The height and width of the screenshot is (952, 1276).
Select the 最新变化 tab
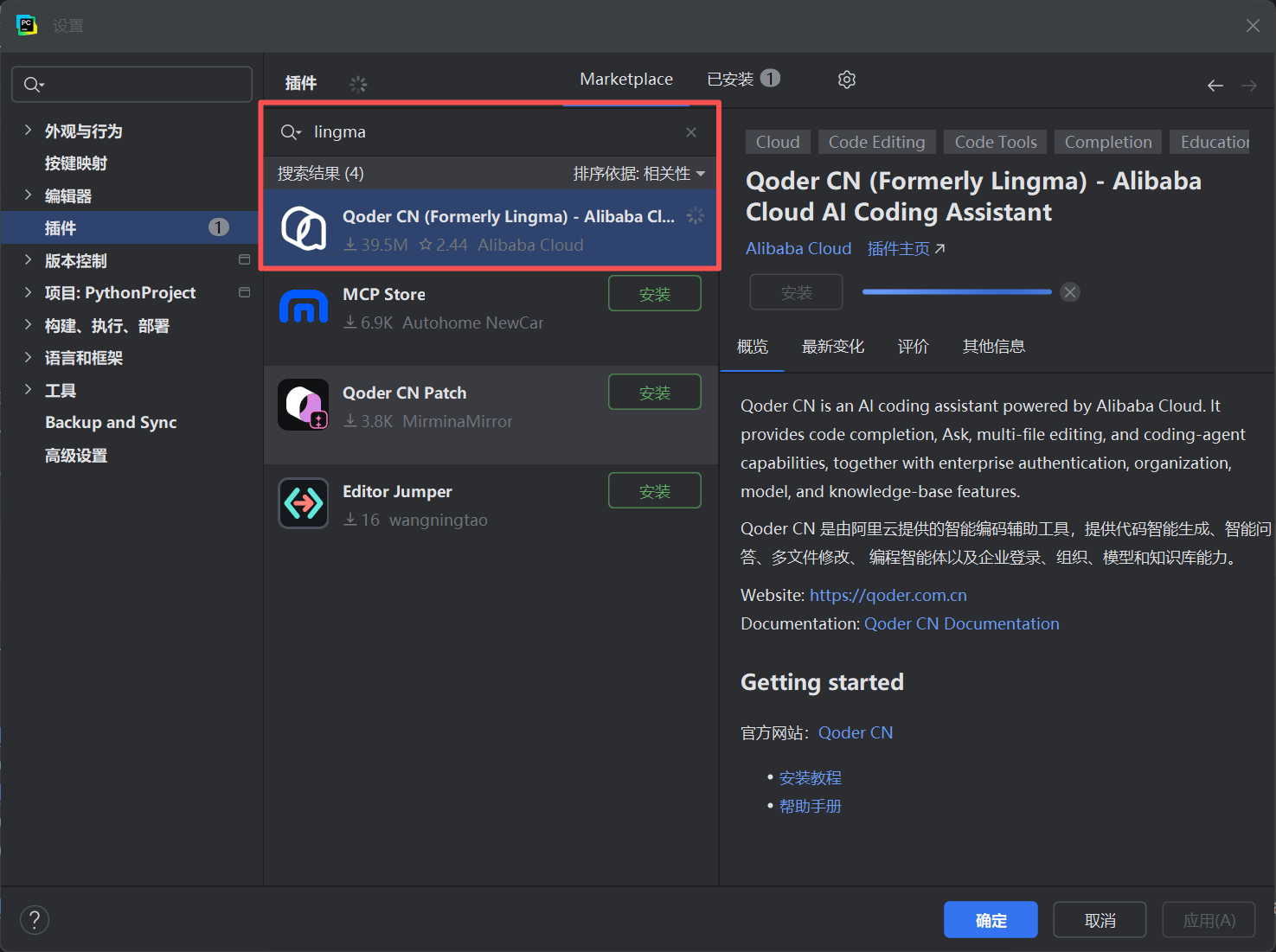click(x=833, y=347)
